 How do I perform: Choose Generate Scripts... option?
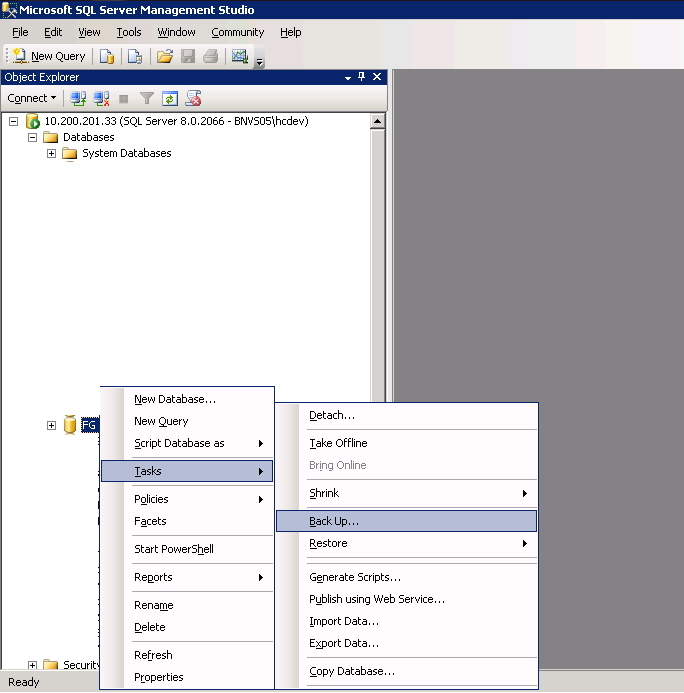407,577
